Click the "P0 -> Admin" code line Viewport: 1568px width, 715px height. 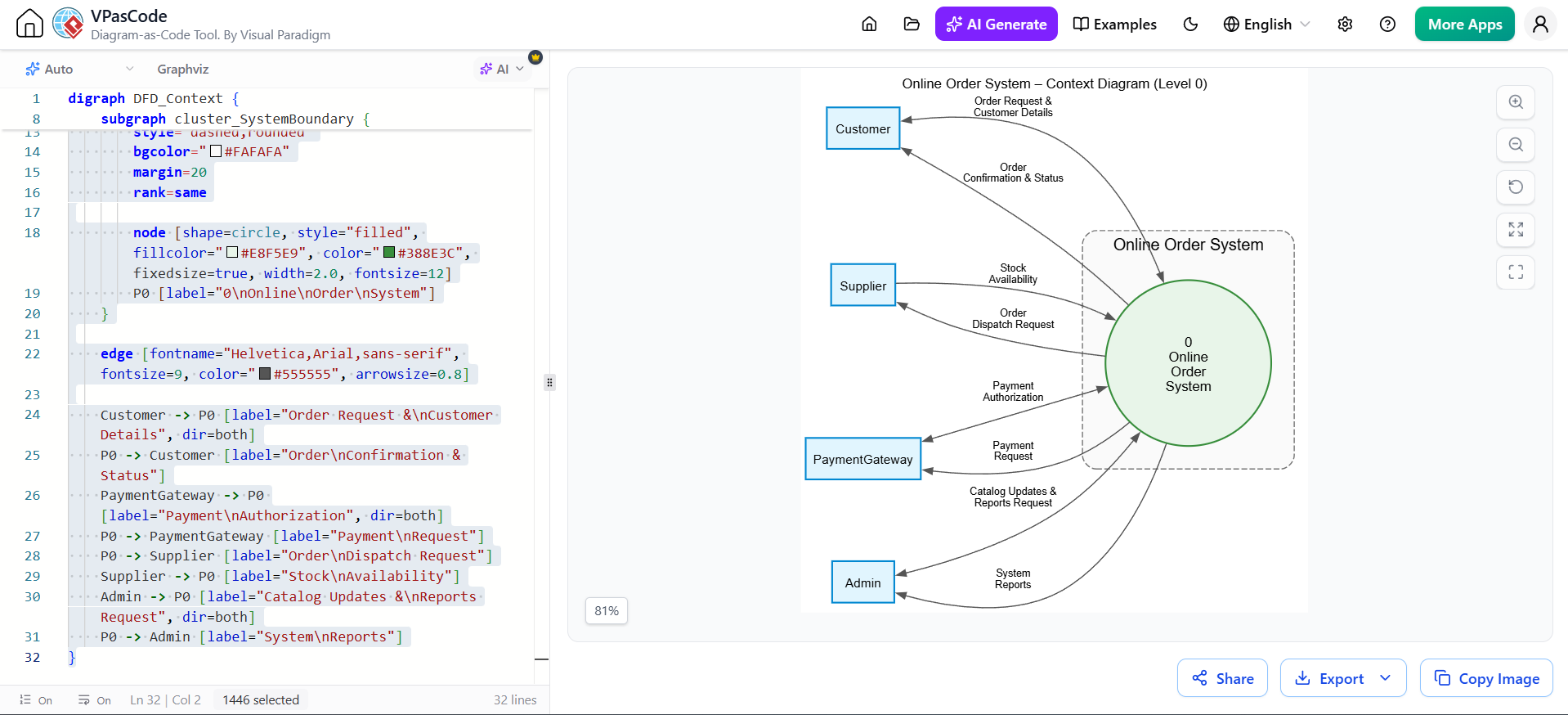pyautogui.click(x=252, y=636)
